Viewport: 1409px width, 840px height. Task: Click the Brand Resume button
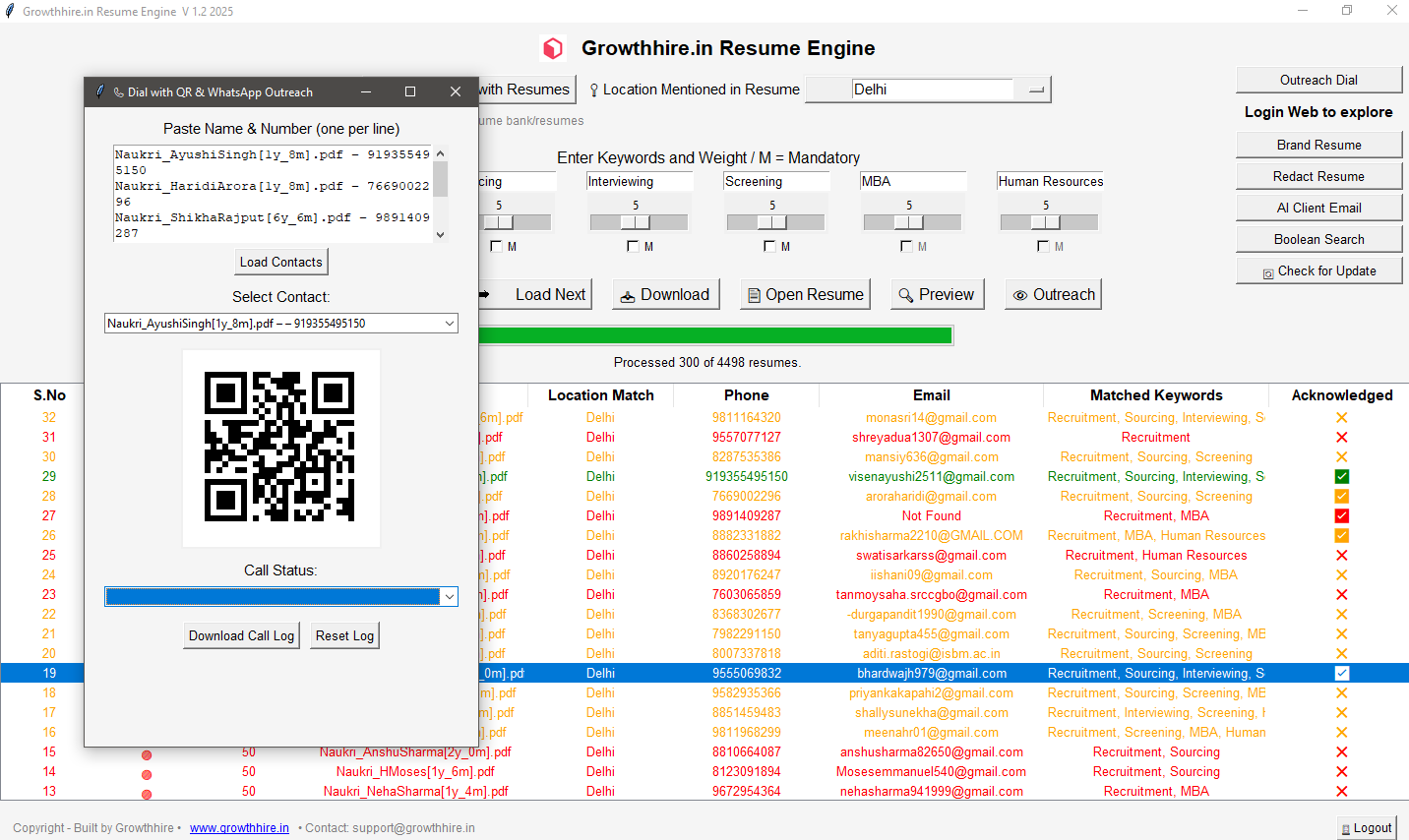point(1318,145)
